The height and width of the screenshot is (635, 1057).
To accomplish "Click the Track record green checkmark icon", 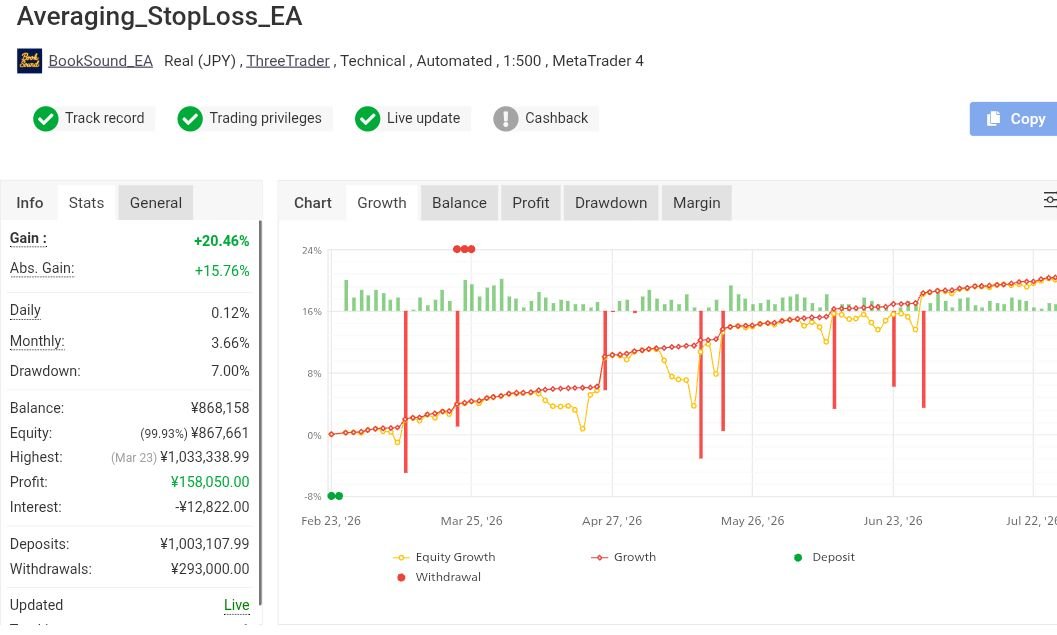I will [x=46, y=119].
